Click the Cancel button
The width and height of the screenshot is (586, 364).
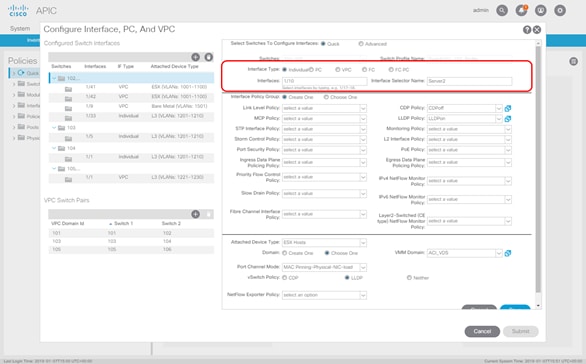[x=482, y=331]
